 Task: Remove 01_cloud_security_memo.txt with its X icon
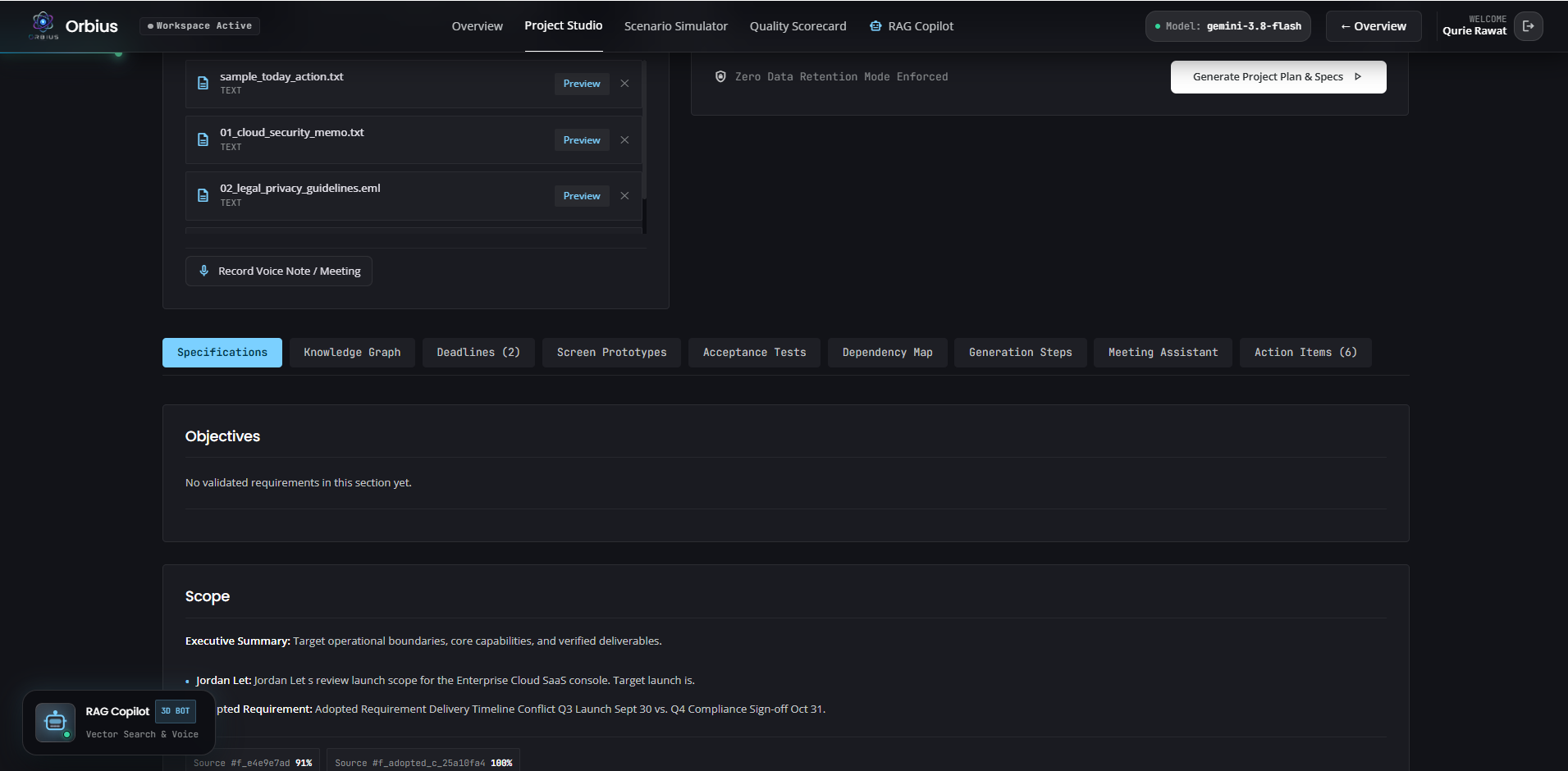tap(624, 140)
